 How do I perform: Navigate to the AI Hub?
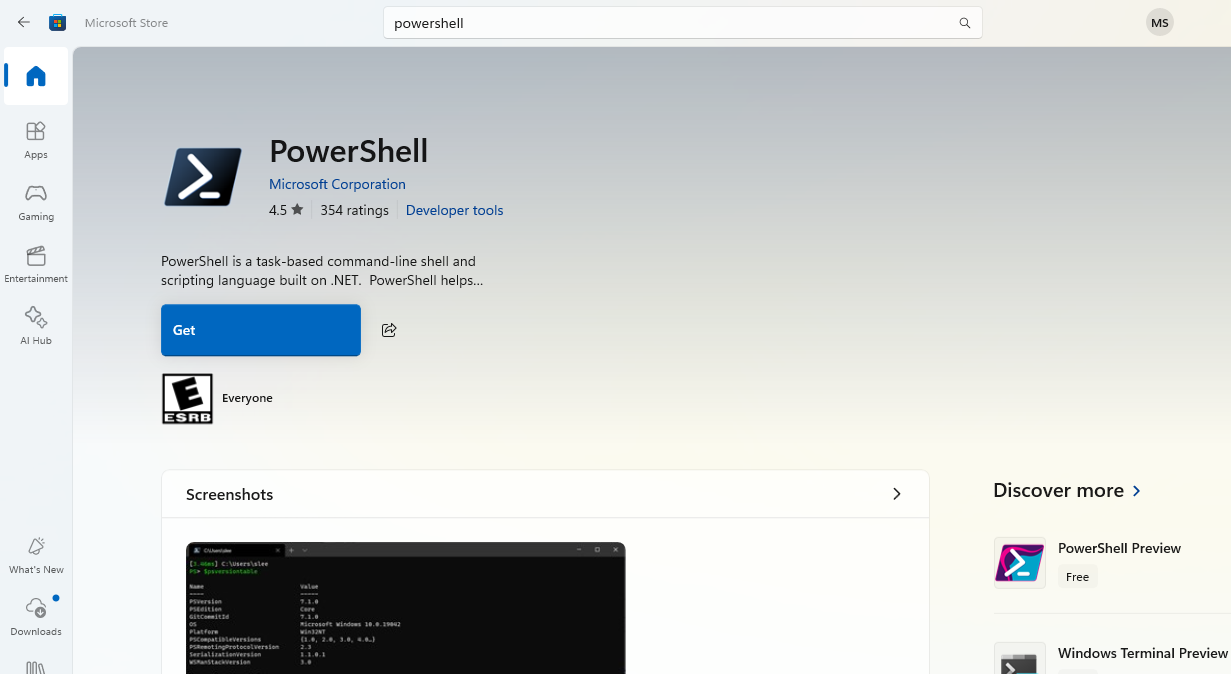(x=35, y=324)
